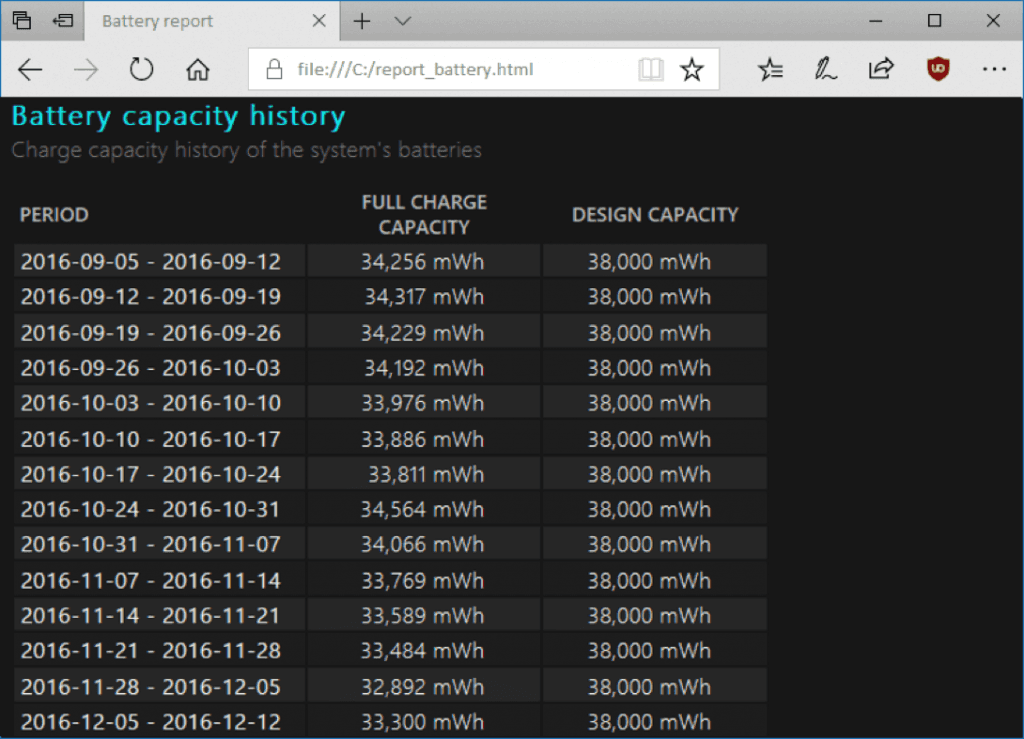Open the uBlock Origin extension icon
1024x739 pixels.
(937, 69)
